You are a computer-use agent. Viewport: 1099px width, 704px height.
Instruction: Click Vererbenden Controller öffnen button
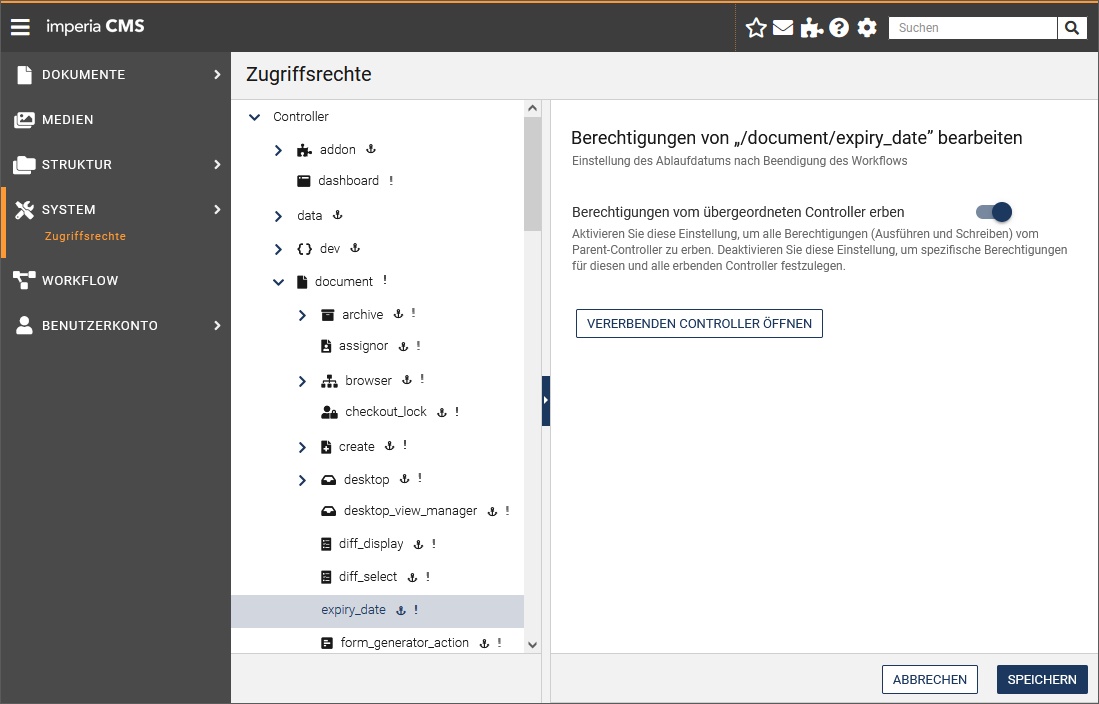coord(699,323)
